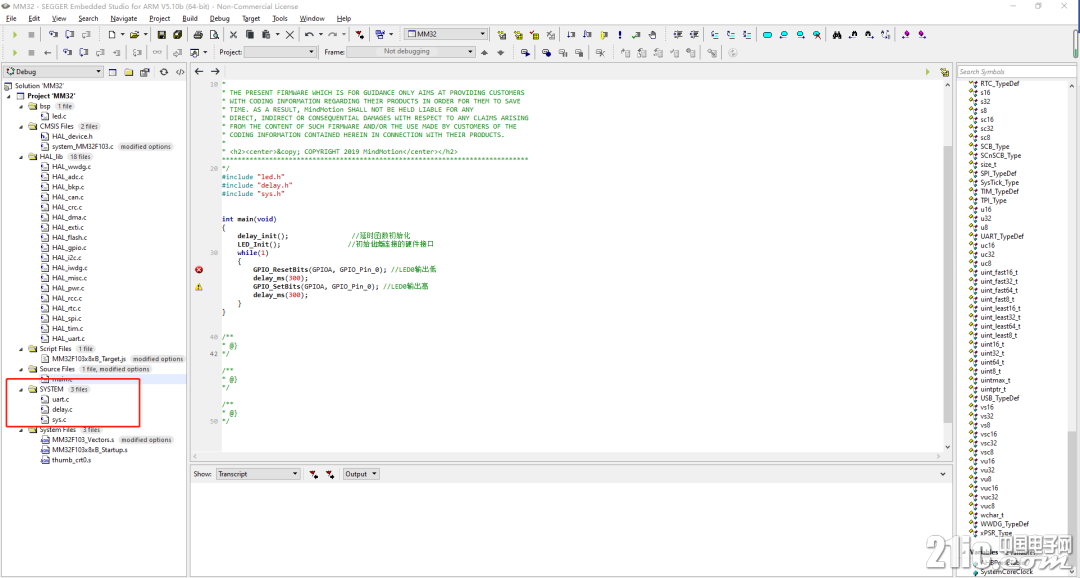Click the green Build and Debug arrow
Screen dimensions: 1080x578
14,34
